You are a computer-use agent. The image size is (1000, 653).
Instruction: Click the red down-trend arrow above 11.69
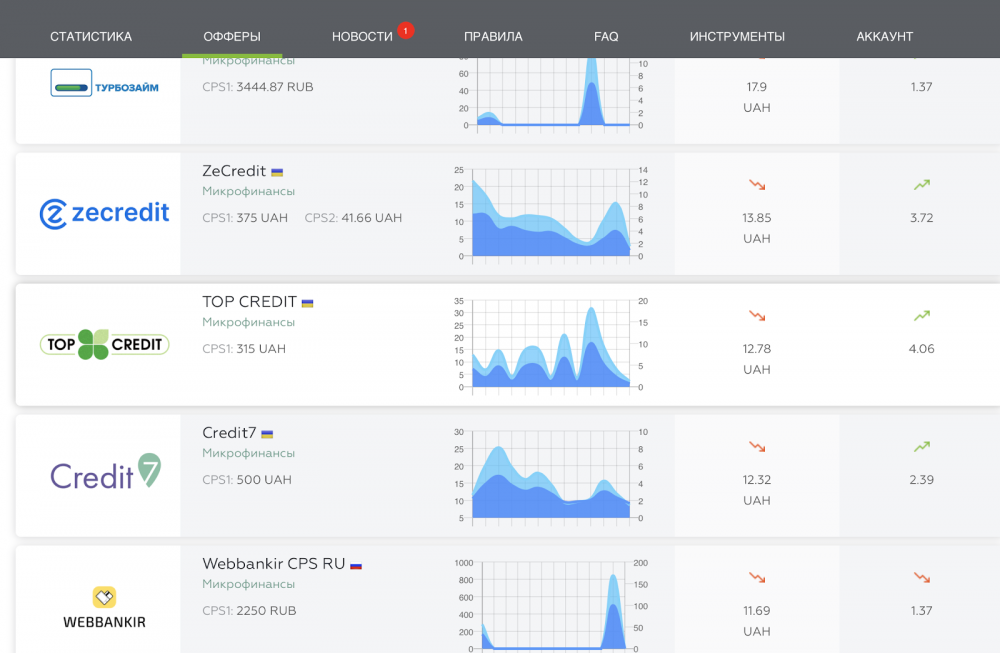click(x=757, y=578)
